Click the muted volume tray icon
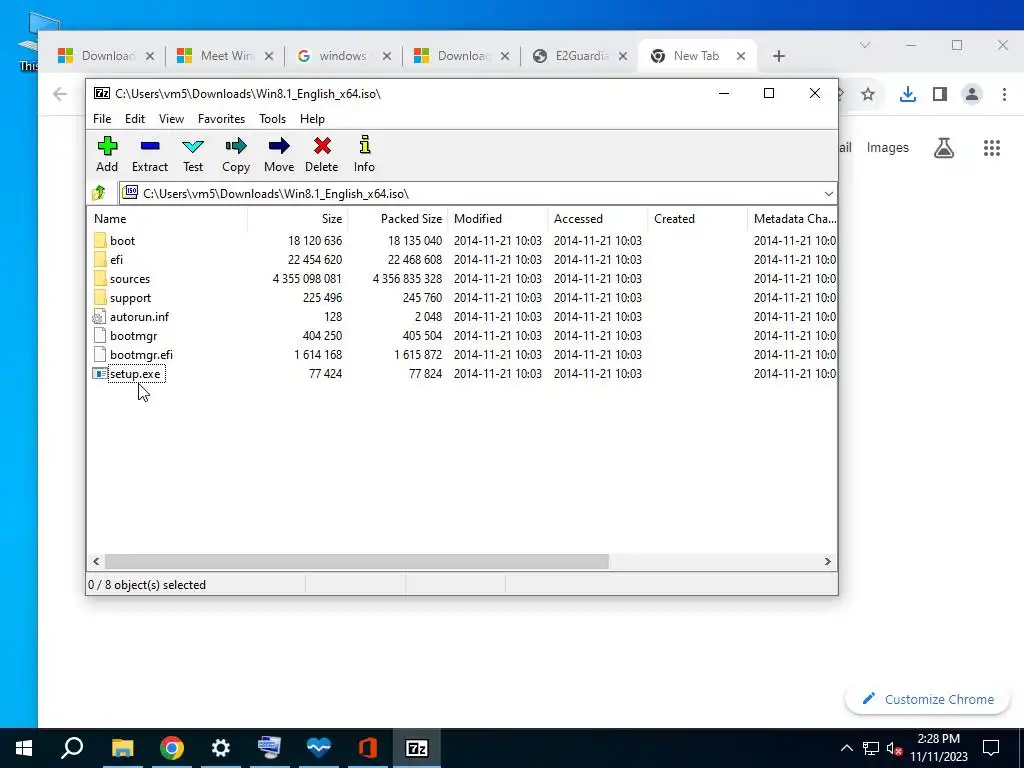The width and height of the screenshot is (1024, 768). [x=894, y=748]
